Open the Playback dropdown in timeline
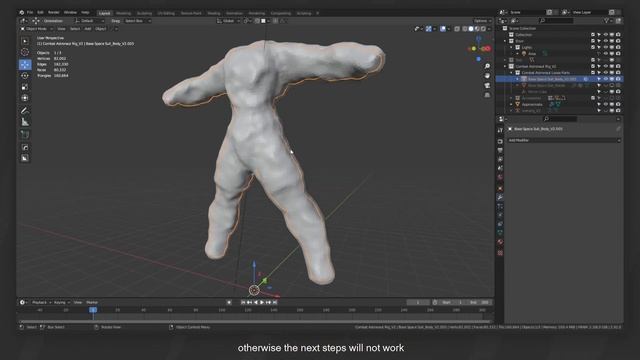The height and width of the screenshot is (360, 640). tap(41, 302)
